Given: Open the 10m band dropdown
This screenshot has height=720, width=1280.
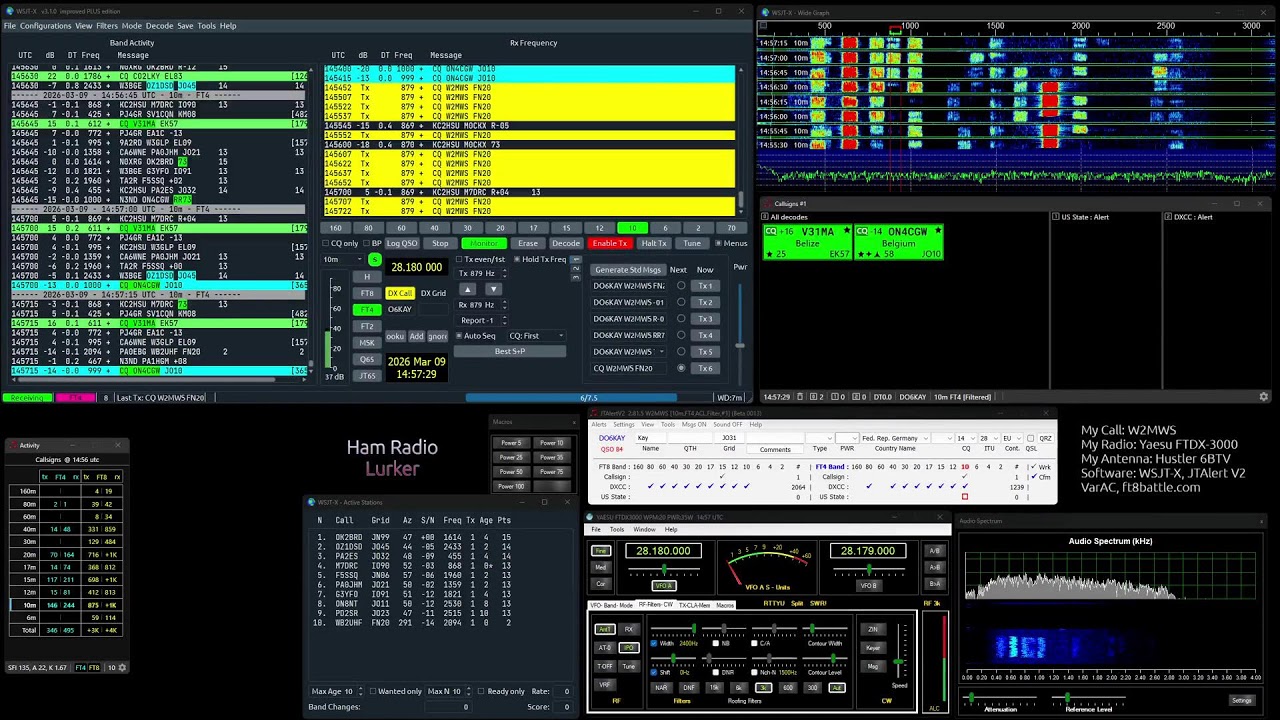Looking at the screenshot, I should pyautogui.click(x=341, y=260).
